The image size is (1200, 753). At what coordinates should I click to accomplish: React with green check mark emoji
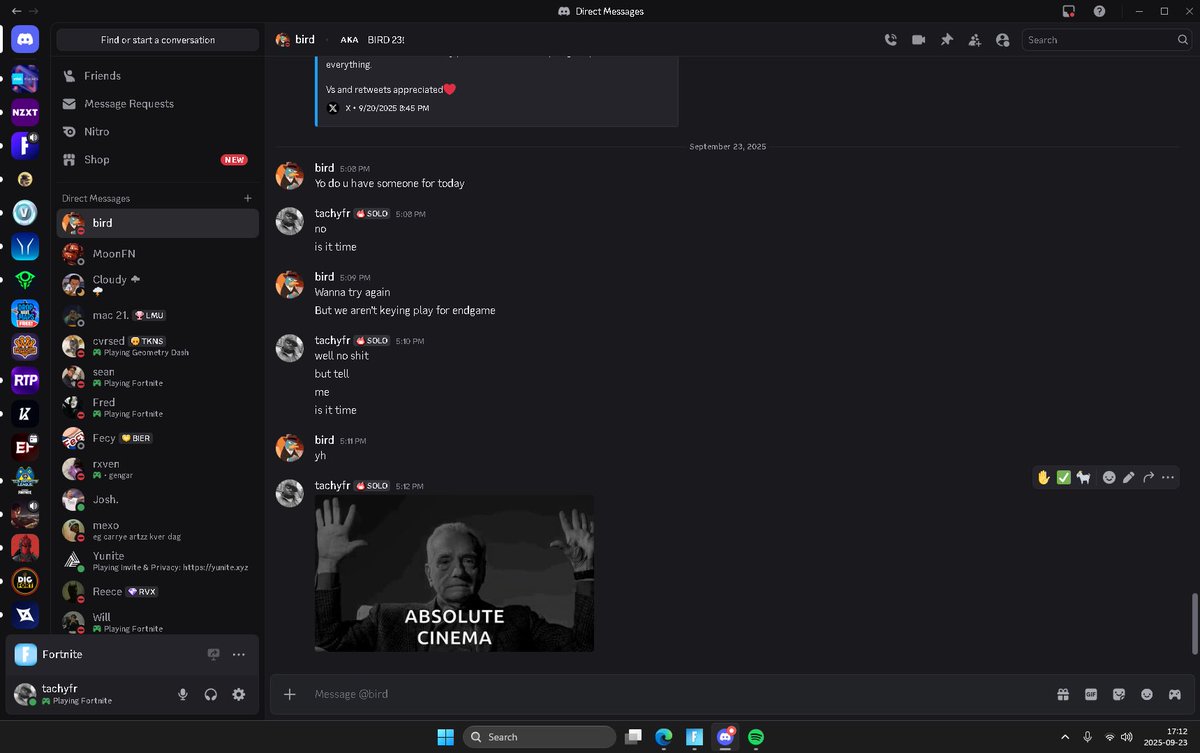(x=1064, y=477)
